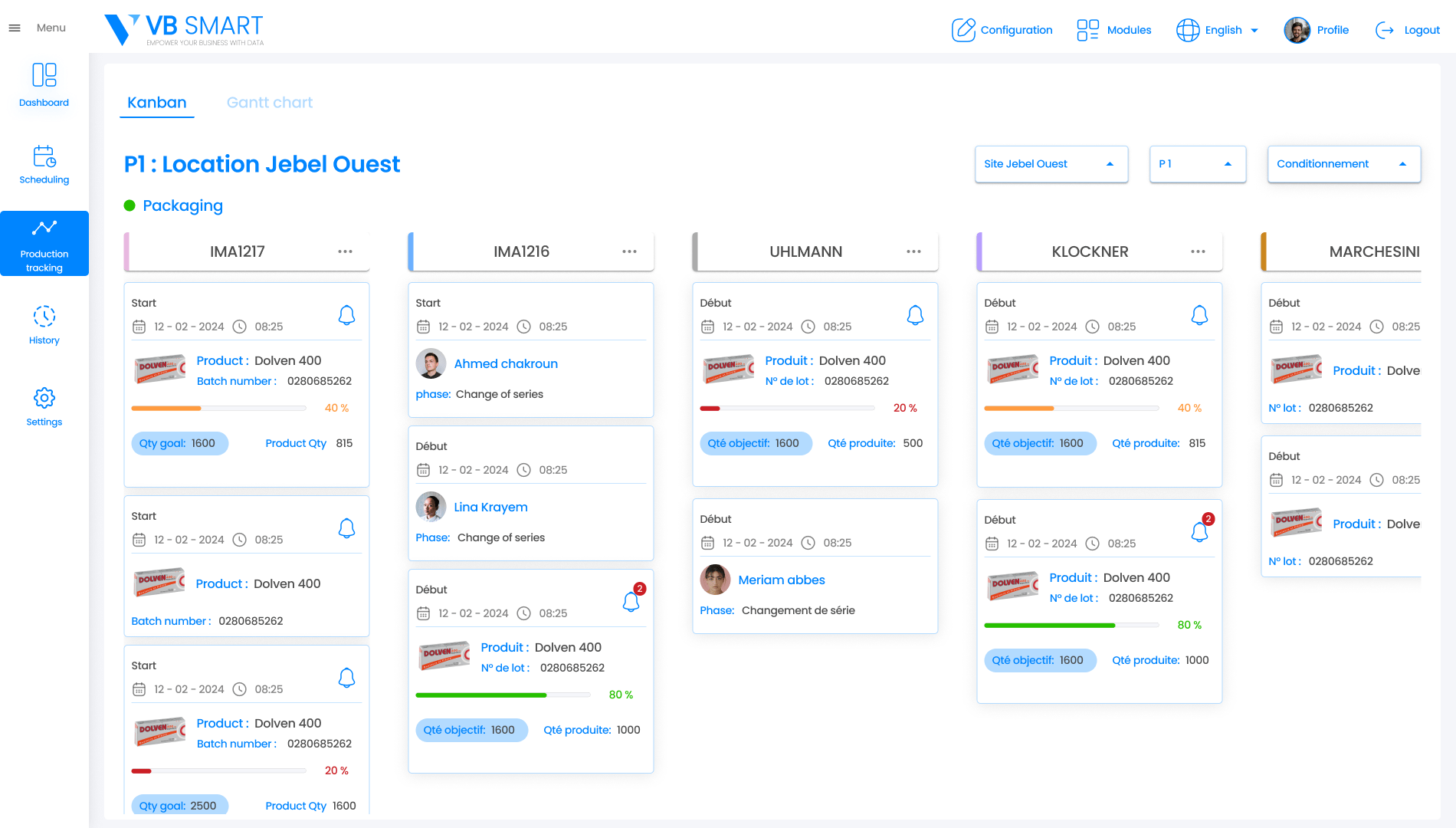Open the P1 line selector dropdown
The height and width of the screenshot is (828, 1456).
(x=1197, y=164)
